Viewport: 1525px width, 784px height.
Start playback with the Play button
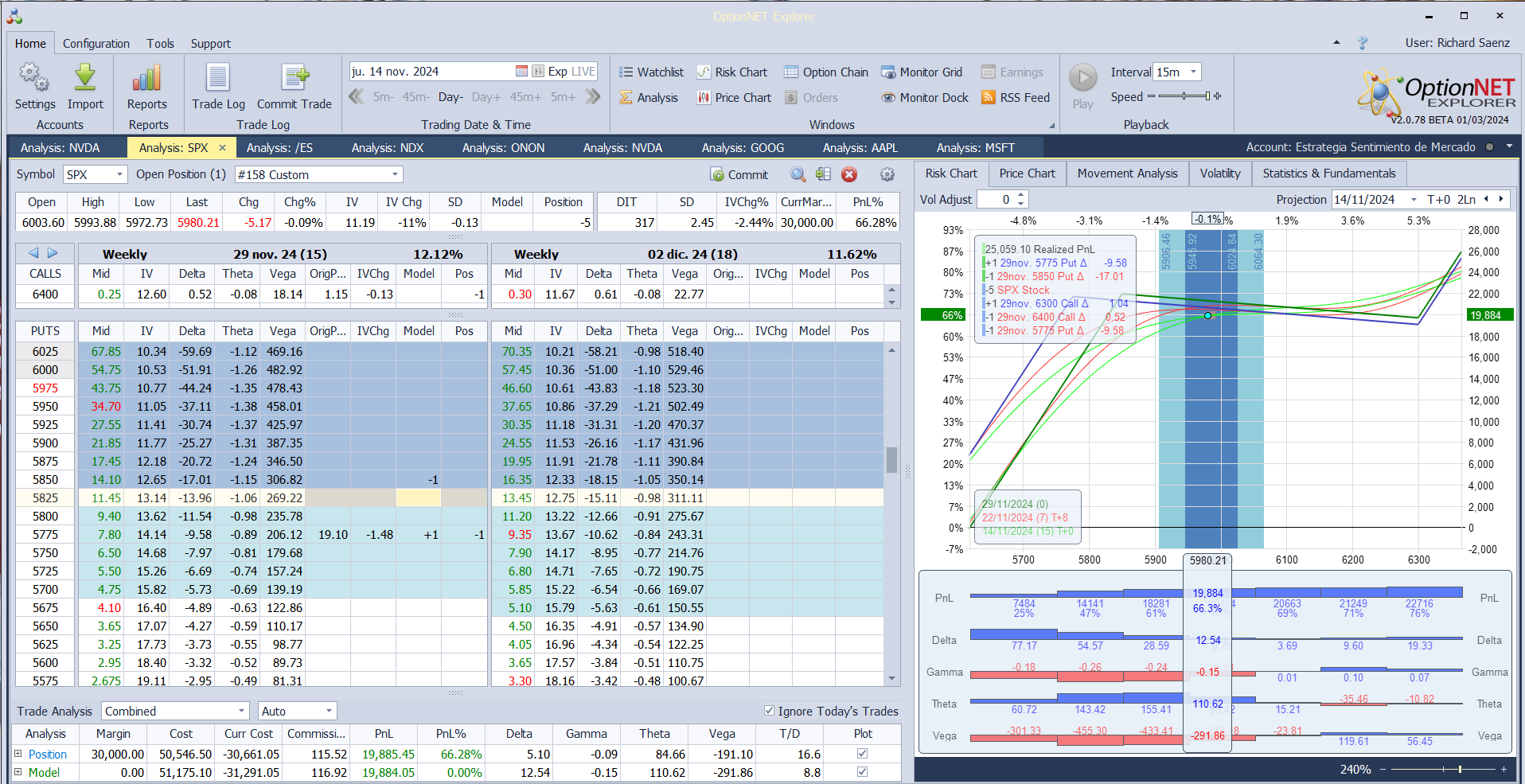1082,78
